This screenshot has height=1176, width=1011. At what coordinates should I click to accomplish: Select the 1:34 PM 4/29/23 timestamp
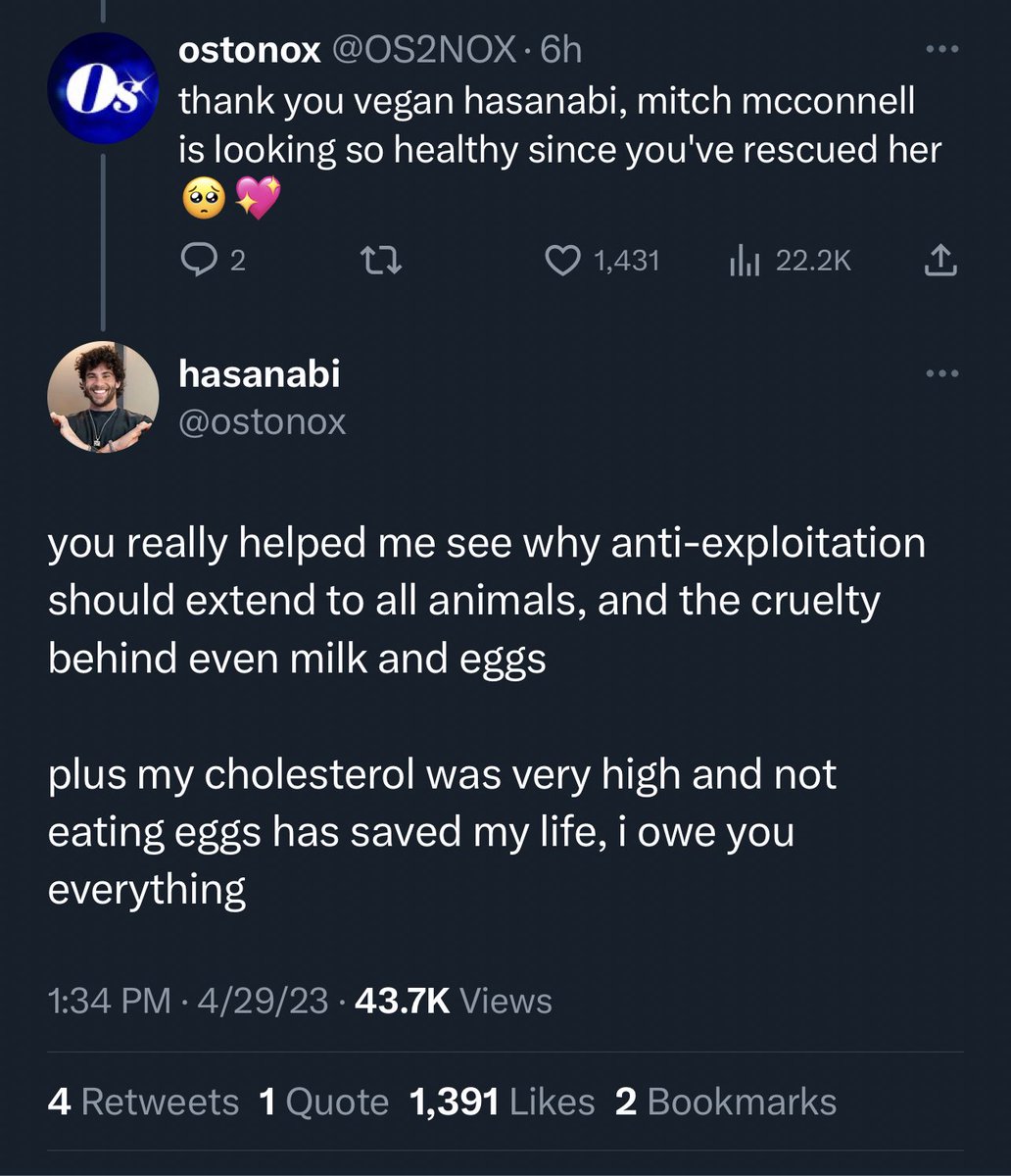[x=188, y=1001]
